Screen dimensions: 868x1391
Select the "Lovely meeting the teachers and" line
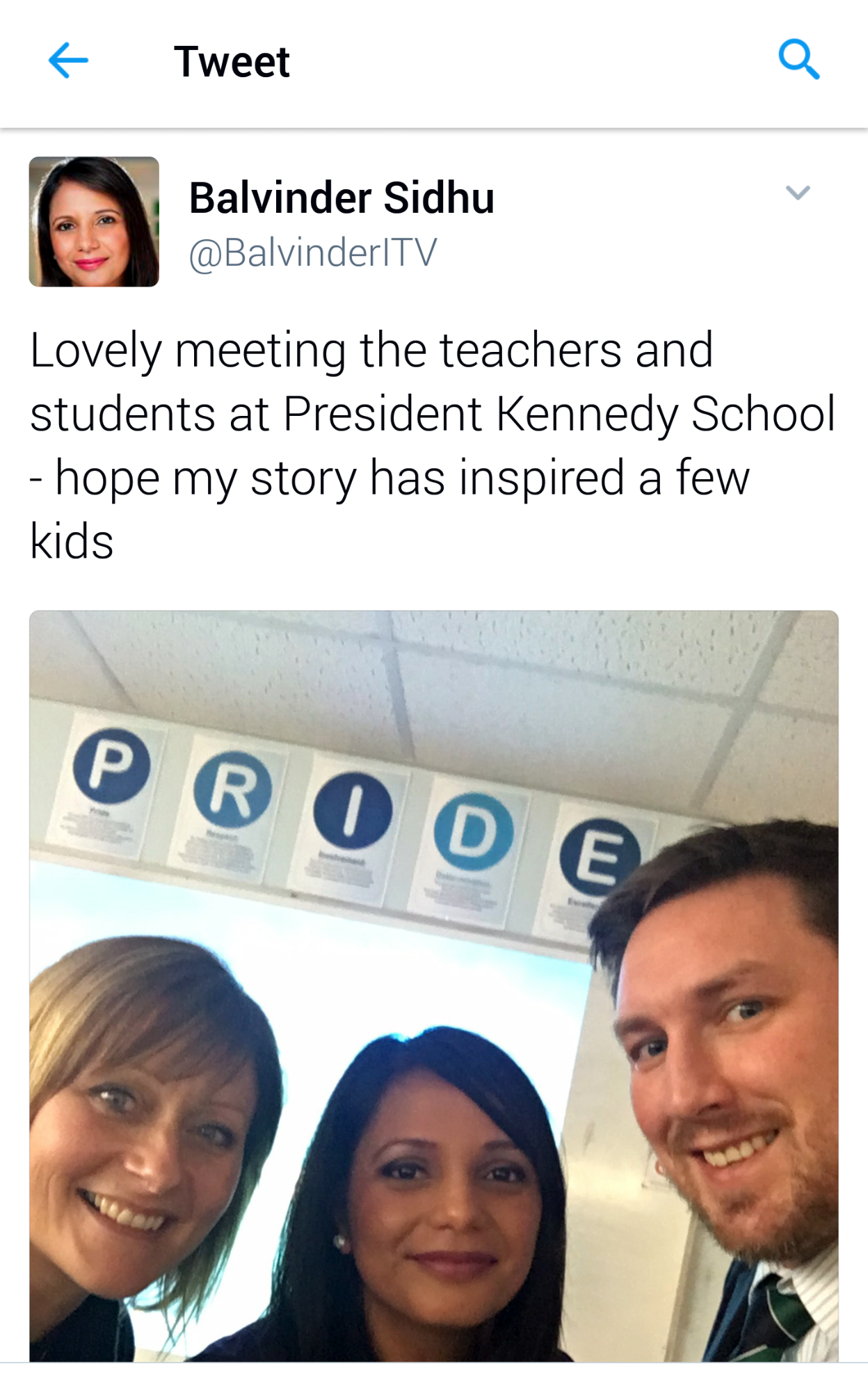tap(371, 350)
